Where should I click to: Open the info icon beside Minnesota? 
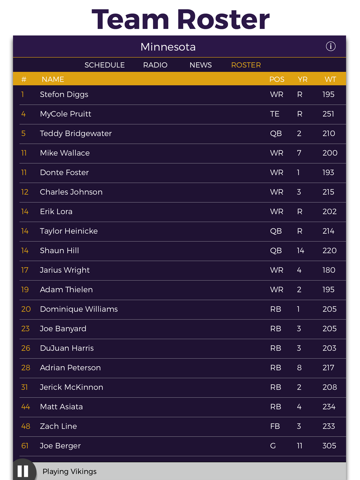(x=330, y=46)
